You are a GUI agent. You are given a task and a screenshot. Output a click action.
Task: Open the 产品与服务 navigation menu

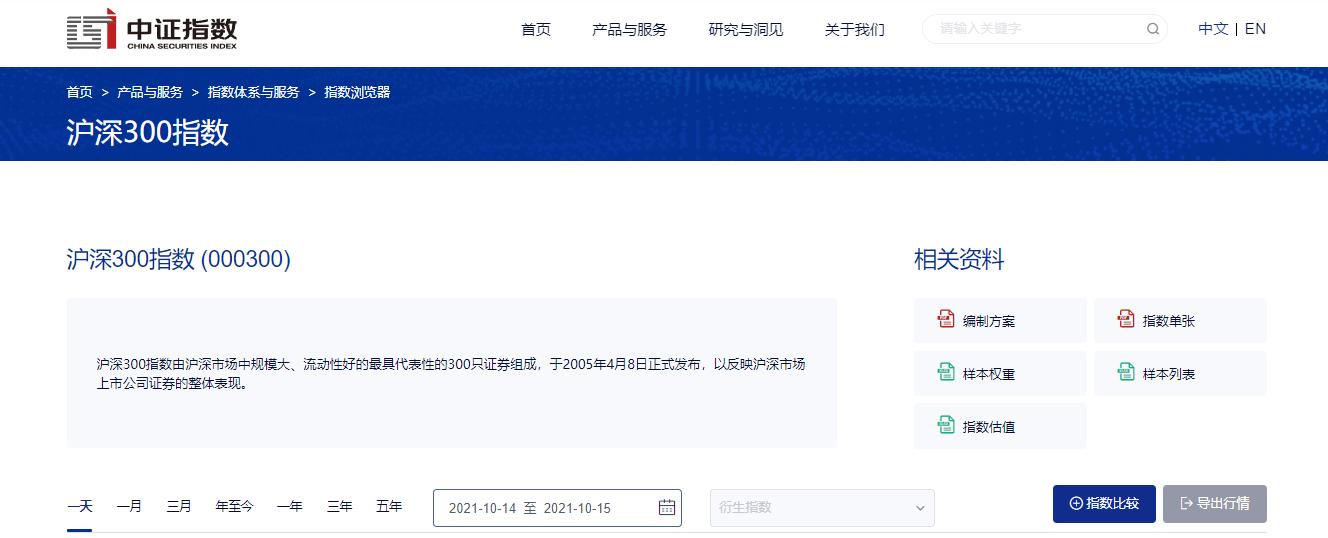tap(629, 29)
